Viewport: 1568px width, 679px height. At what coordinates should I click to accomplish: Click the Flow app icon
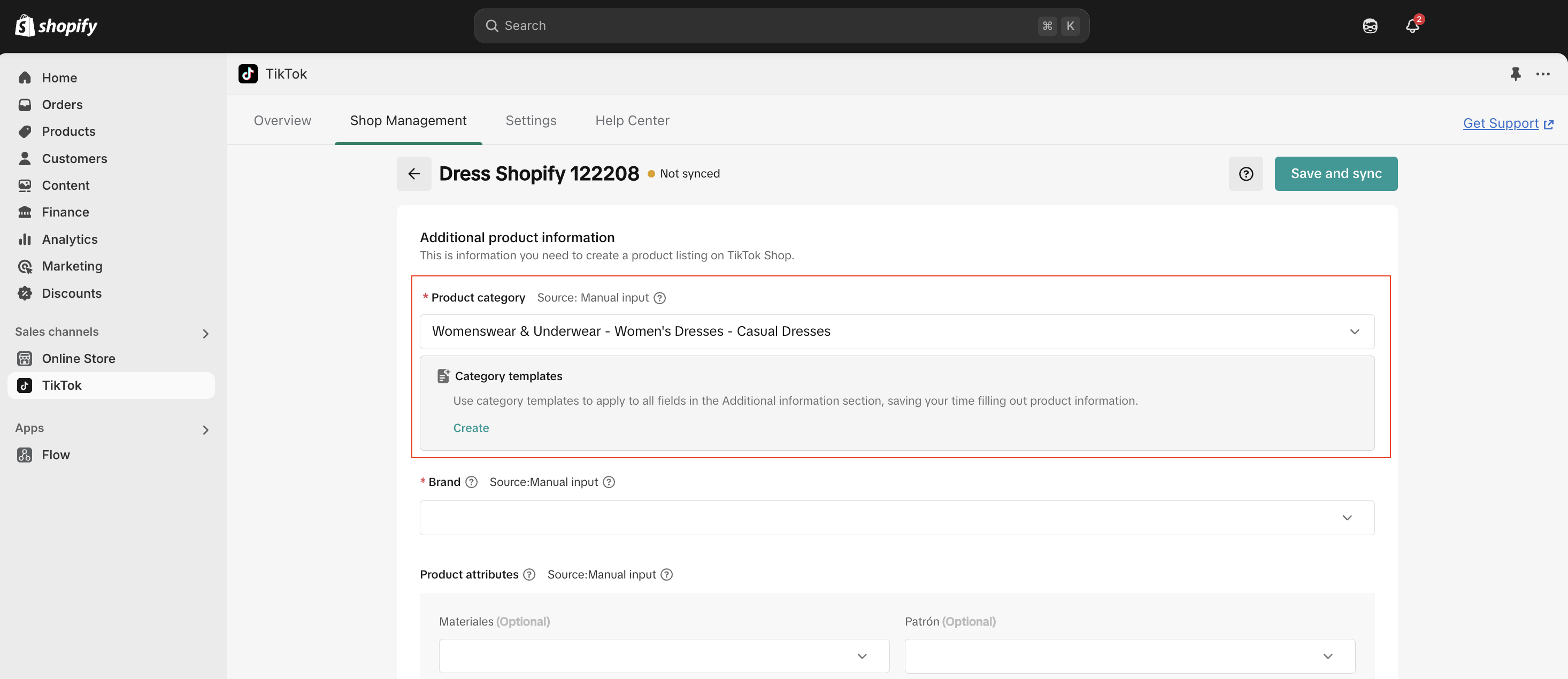pos(25,455)
